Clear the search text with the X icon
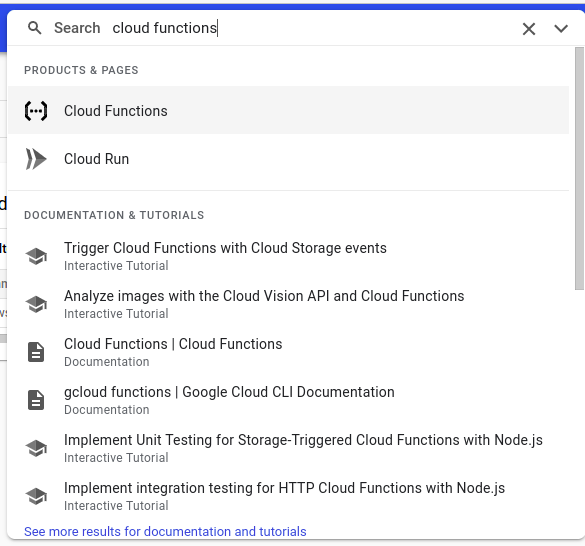585x546 pixels. click(529, 29)
